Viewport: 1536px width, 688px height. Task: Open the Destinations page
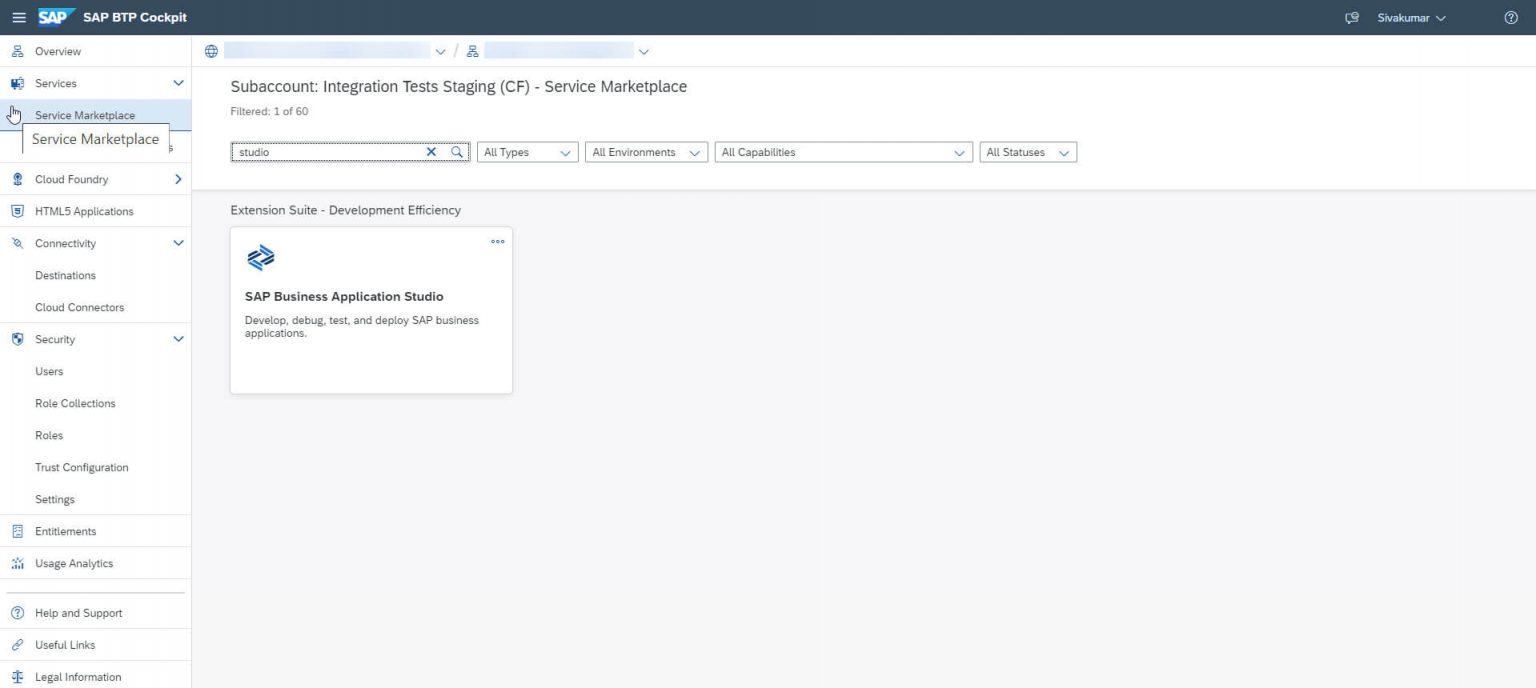click(x=65, y=275)
